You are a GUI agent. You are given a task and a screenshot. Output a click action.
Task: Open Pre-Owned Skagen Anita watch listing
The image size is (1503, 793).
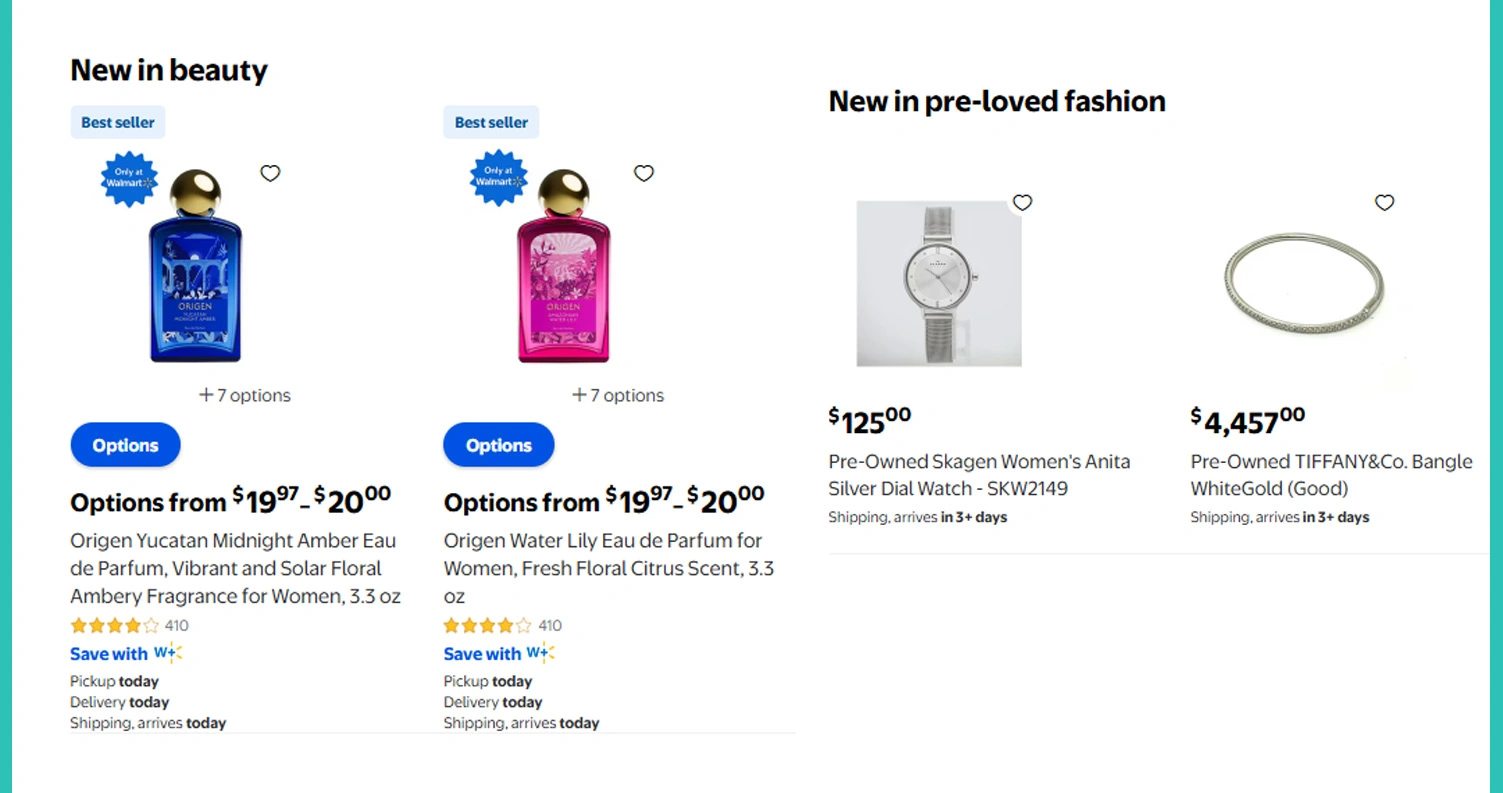tap(979, 475)
